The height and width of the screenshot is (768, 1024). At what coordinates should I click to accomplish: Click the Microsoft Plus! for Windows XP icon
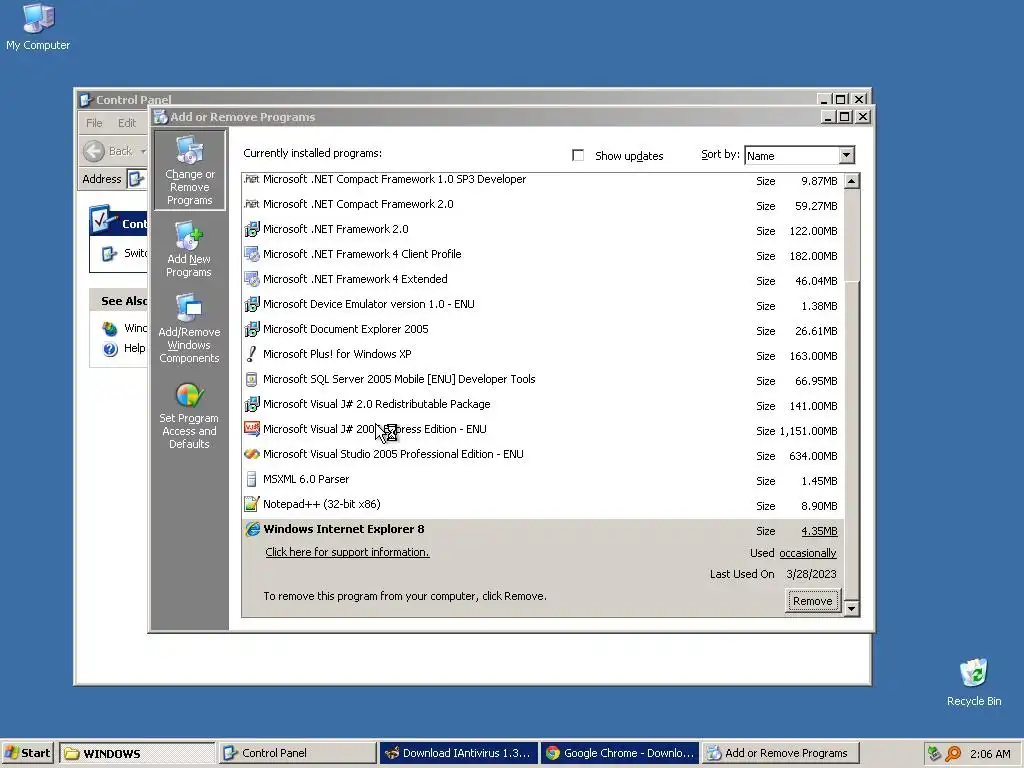click(251, 354)
